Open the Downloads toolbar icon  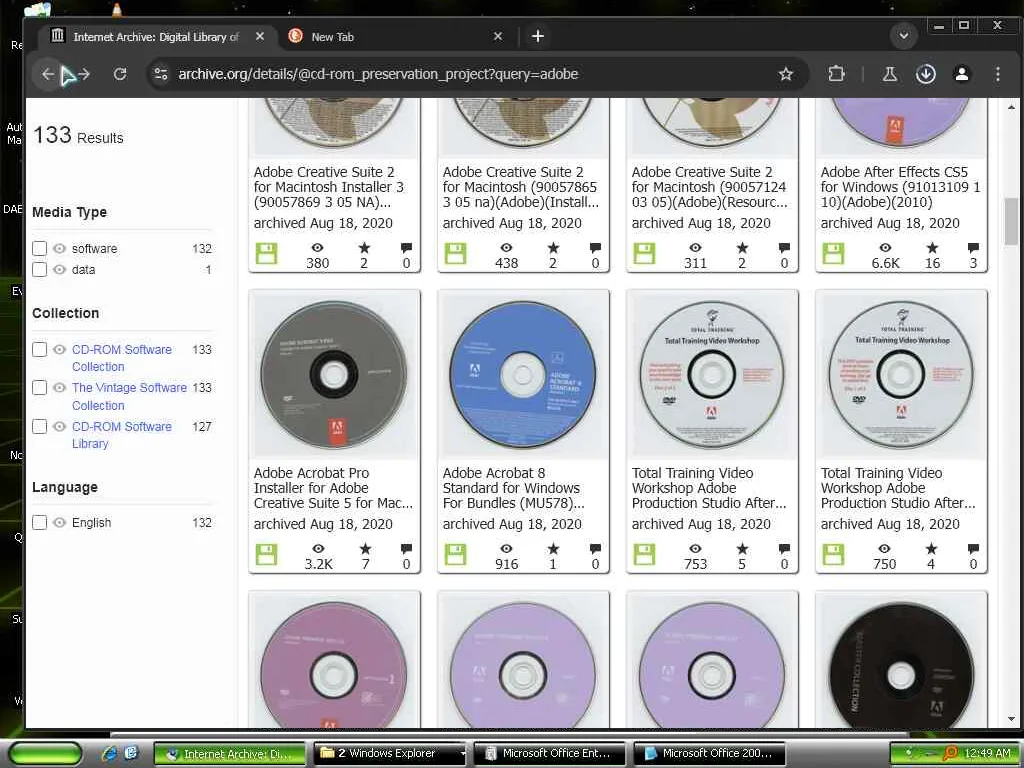925,74
